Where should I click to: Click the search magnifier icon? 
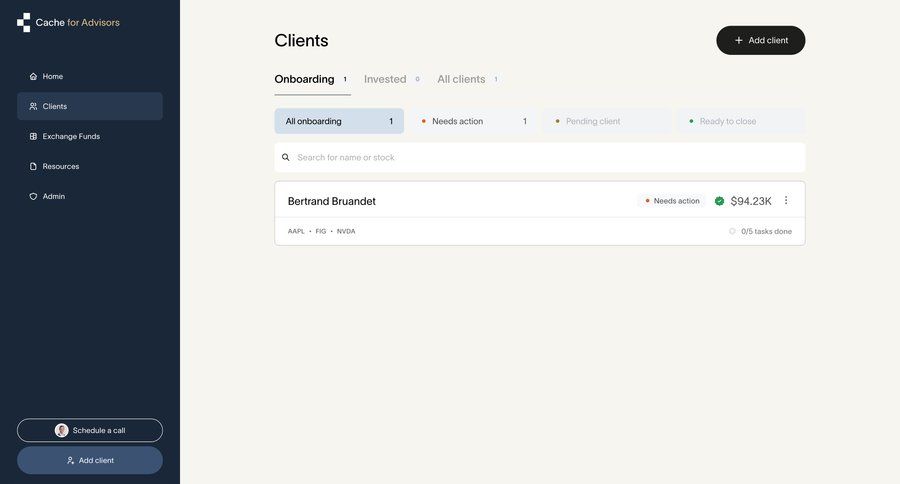[285, 157]
